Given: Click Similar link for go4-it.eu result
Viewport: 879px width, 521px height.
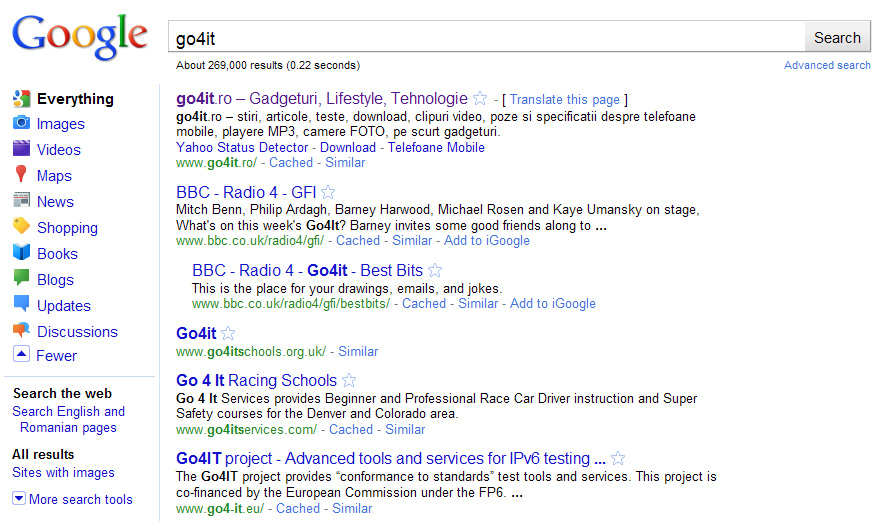Looking at the screenshot, I should (x=352, y=509).
